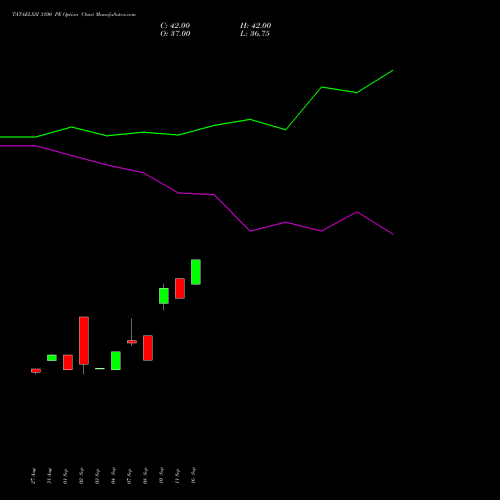500x500 pixels.
Task: Click the 10 Sep date label
Action: pos(161,476)
